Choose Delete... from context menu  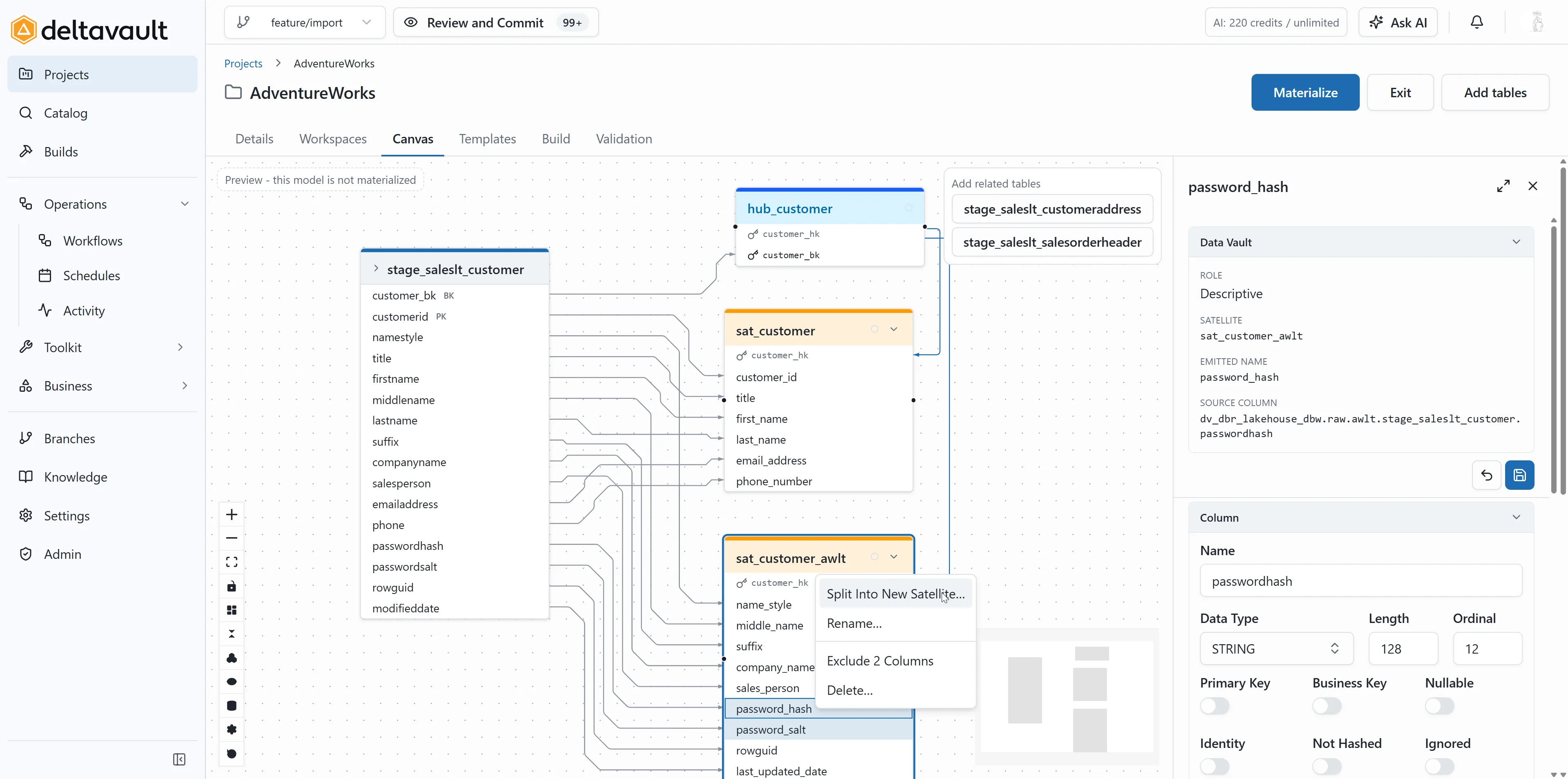[x=895, y=690]
